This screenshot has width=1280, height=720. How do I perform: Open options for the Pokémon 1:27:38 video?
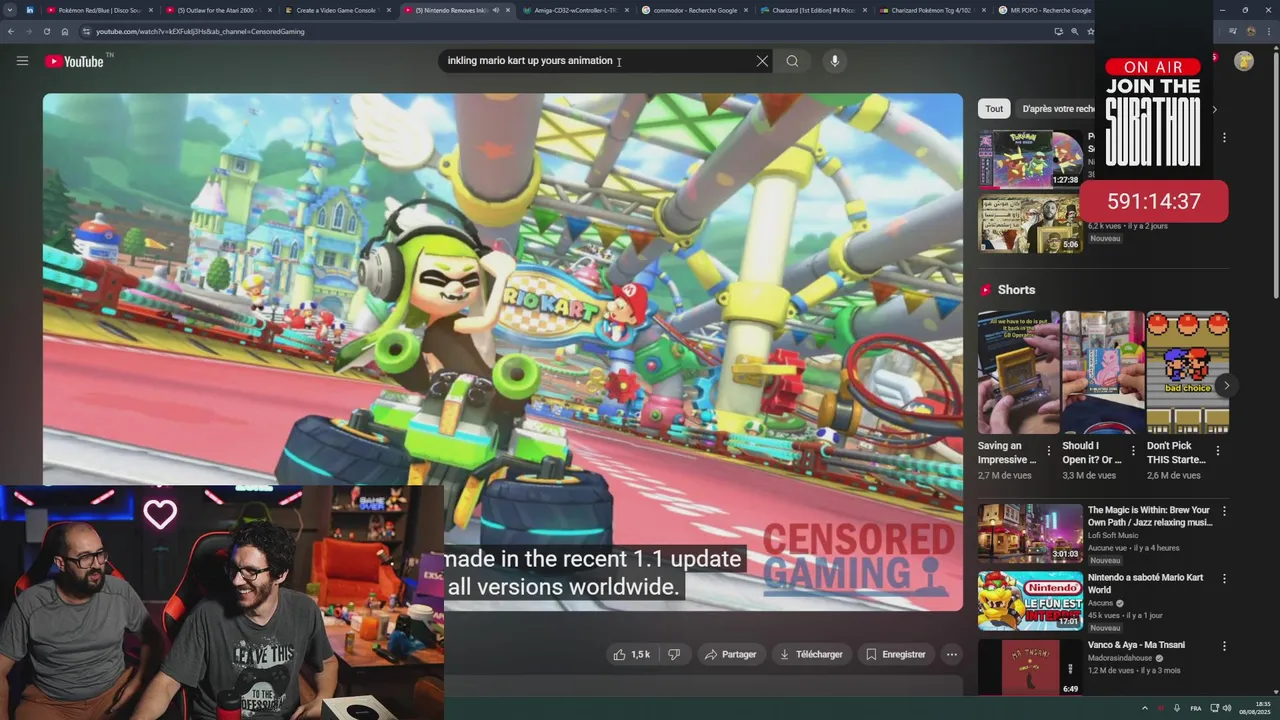click(x=1224, y=138)
